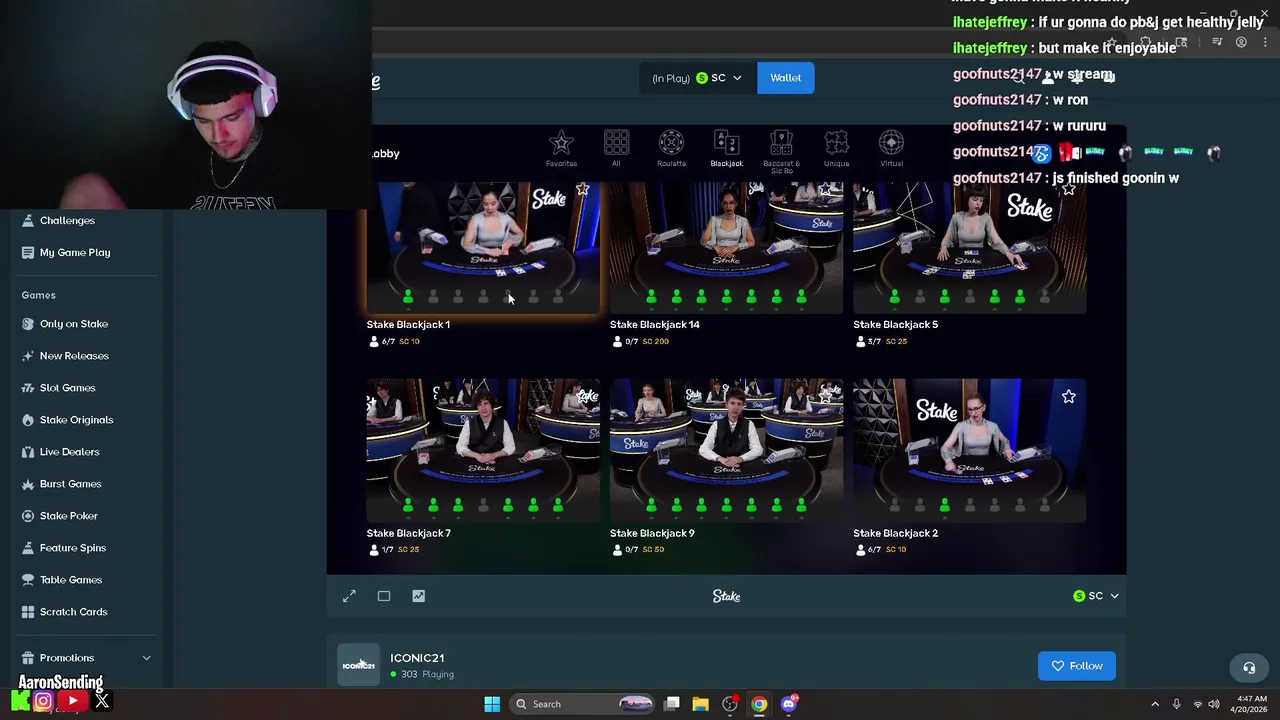Image resolution: width=1280 pixels, height=720 pixels.
Task: Open the SC dropdown in game footer
Action: [x=1095, y=596]
